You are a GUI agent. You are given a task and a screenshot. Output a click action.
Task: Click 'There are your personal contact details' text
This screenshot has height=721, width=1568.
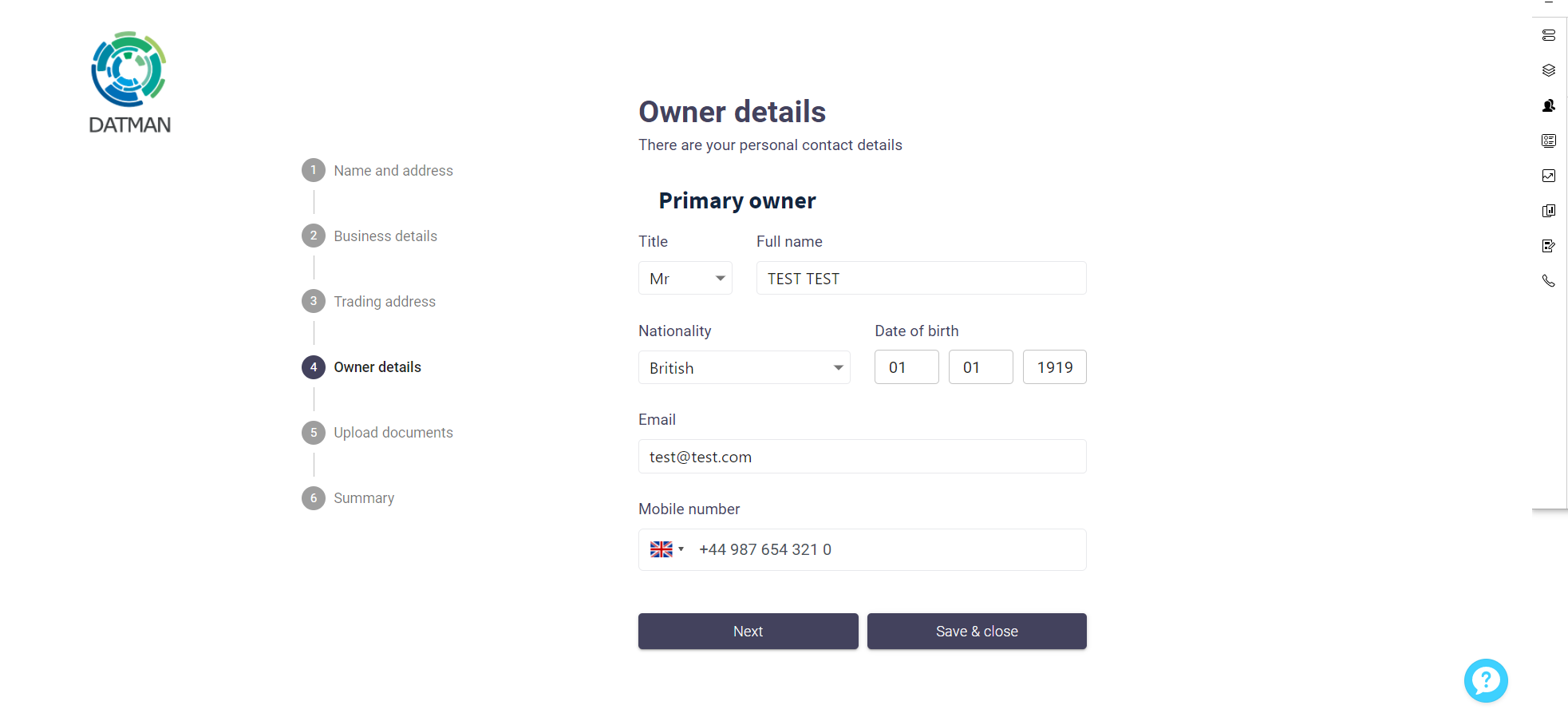(x=770, y=145)
